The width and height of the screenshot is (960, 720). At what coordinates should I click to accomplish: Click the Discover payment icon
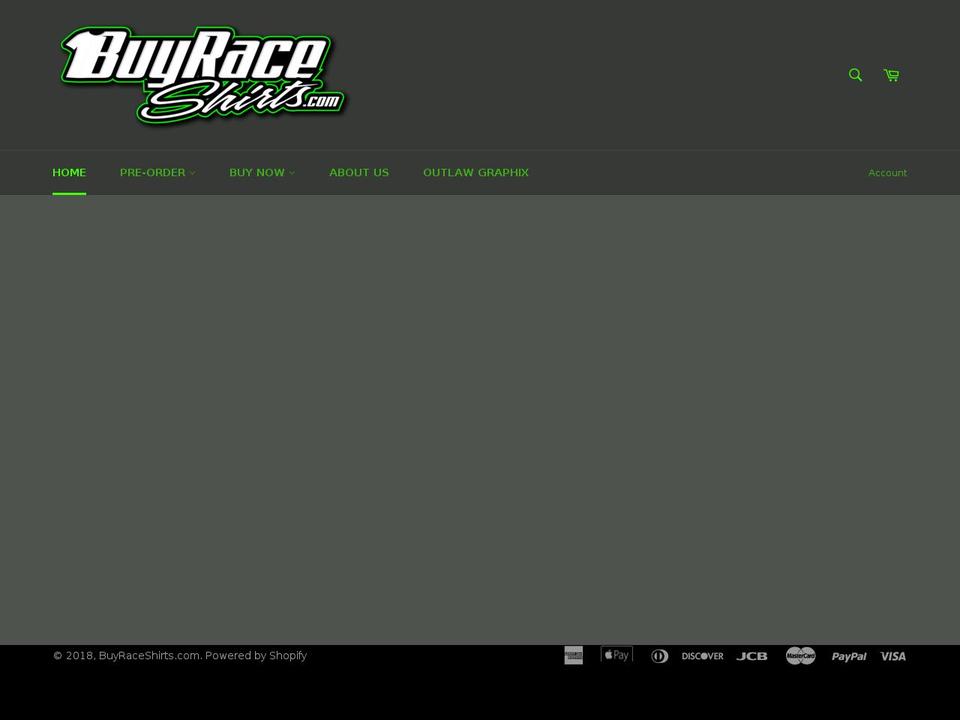point(702,656)
